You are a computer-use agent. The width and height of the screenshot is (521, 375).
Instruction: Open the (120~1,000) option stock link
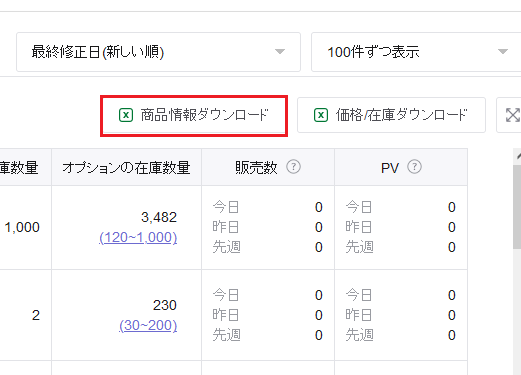(x=138, y=237)
